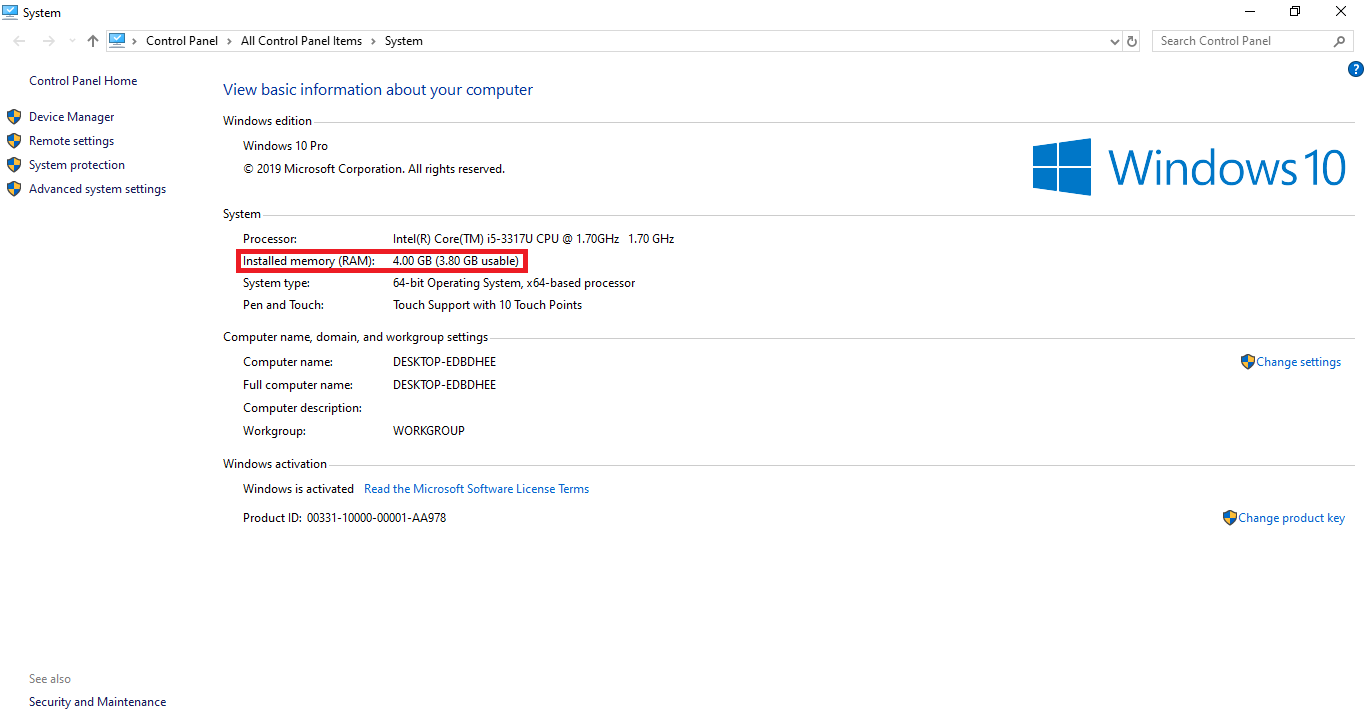
Task: Click the Forward navigation arrow
Action: click(x=48, y=41)
